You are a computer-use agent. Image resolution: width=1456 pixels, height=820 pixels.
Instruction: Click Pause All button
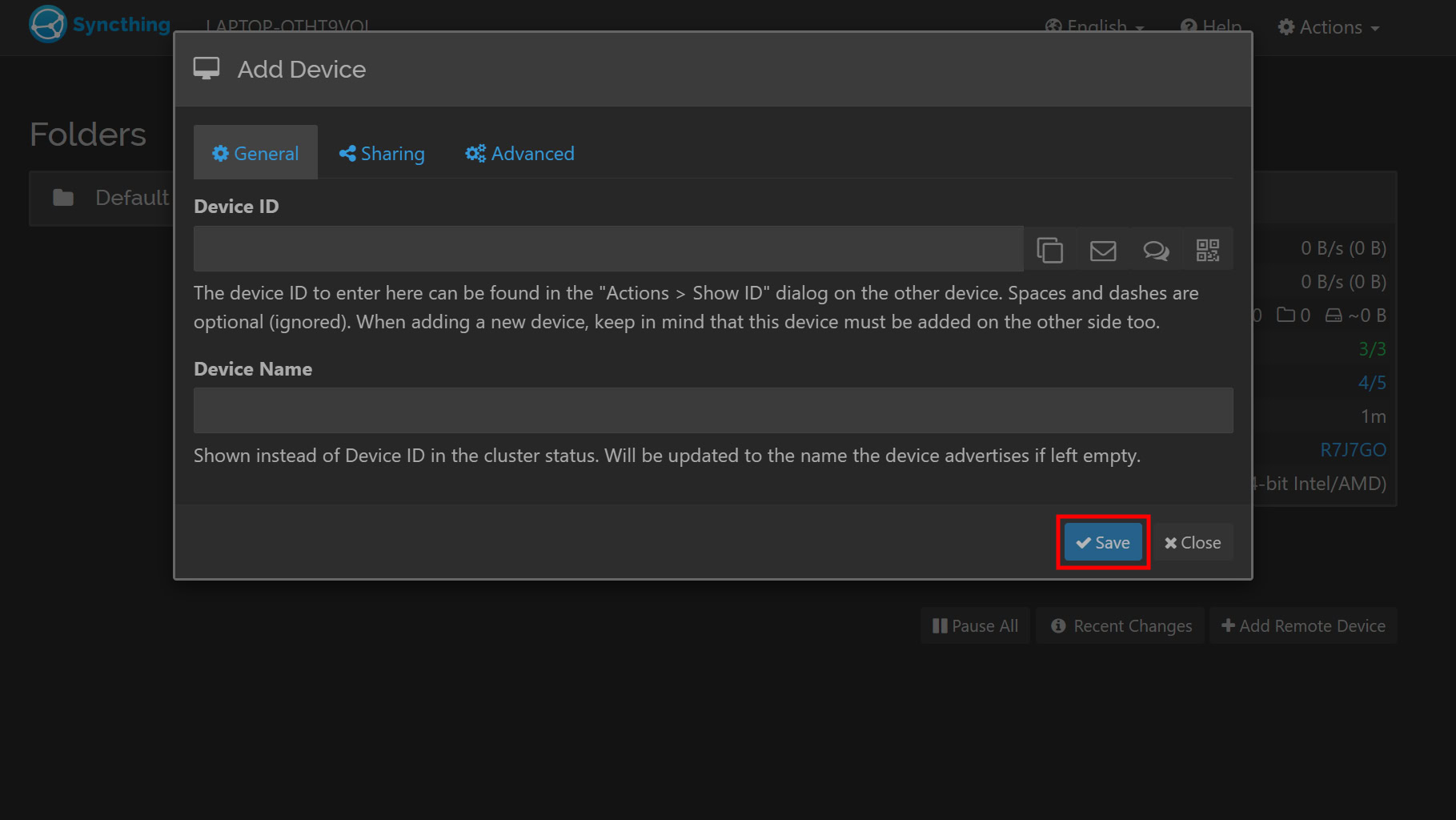click(975, 626)
